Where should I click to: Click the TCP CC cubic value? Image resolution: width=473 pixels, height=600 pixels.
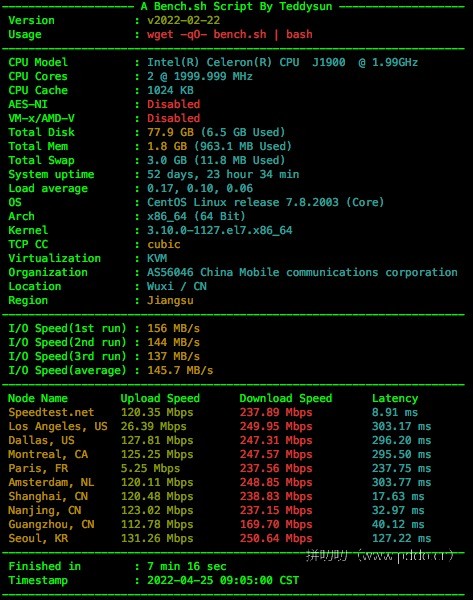[163, 244]
